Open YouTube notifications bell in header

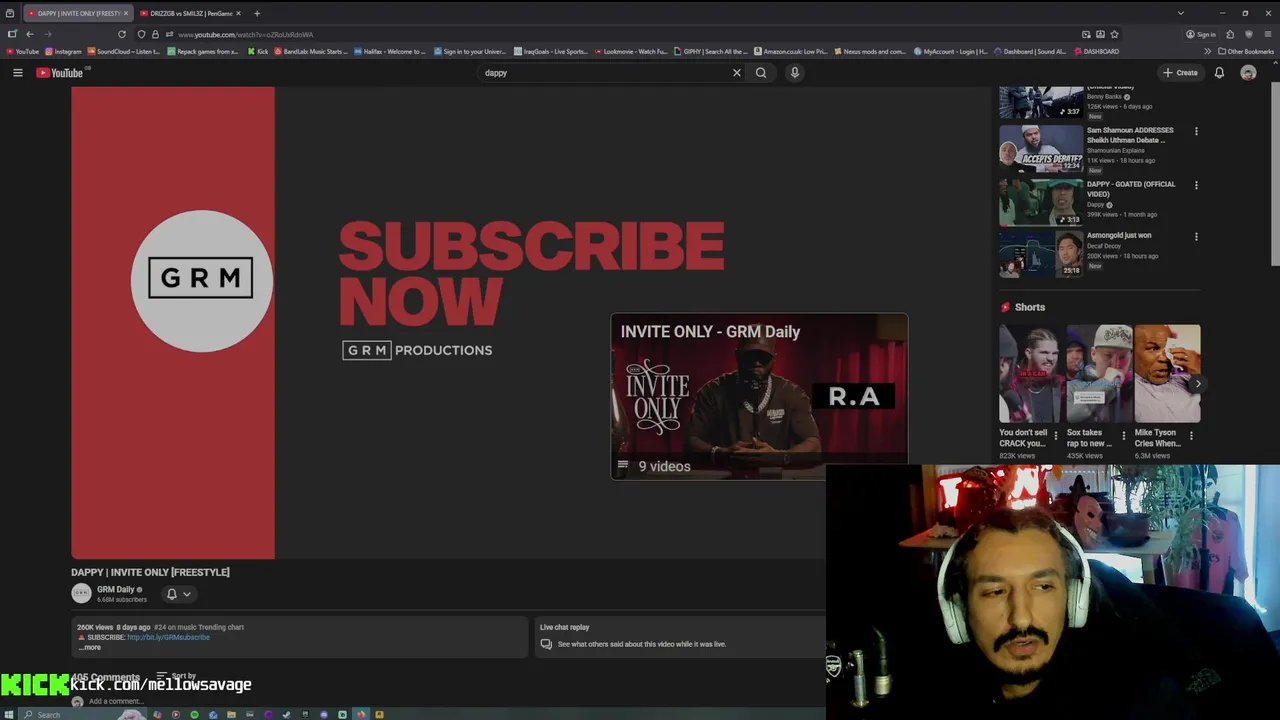point(1219,72)
